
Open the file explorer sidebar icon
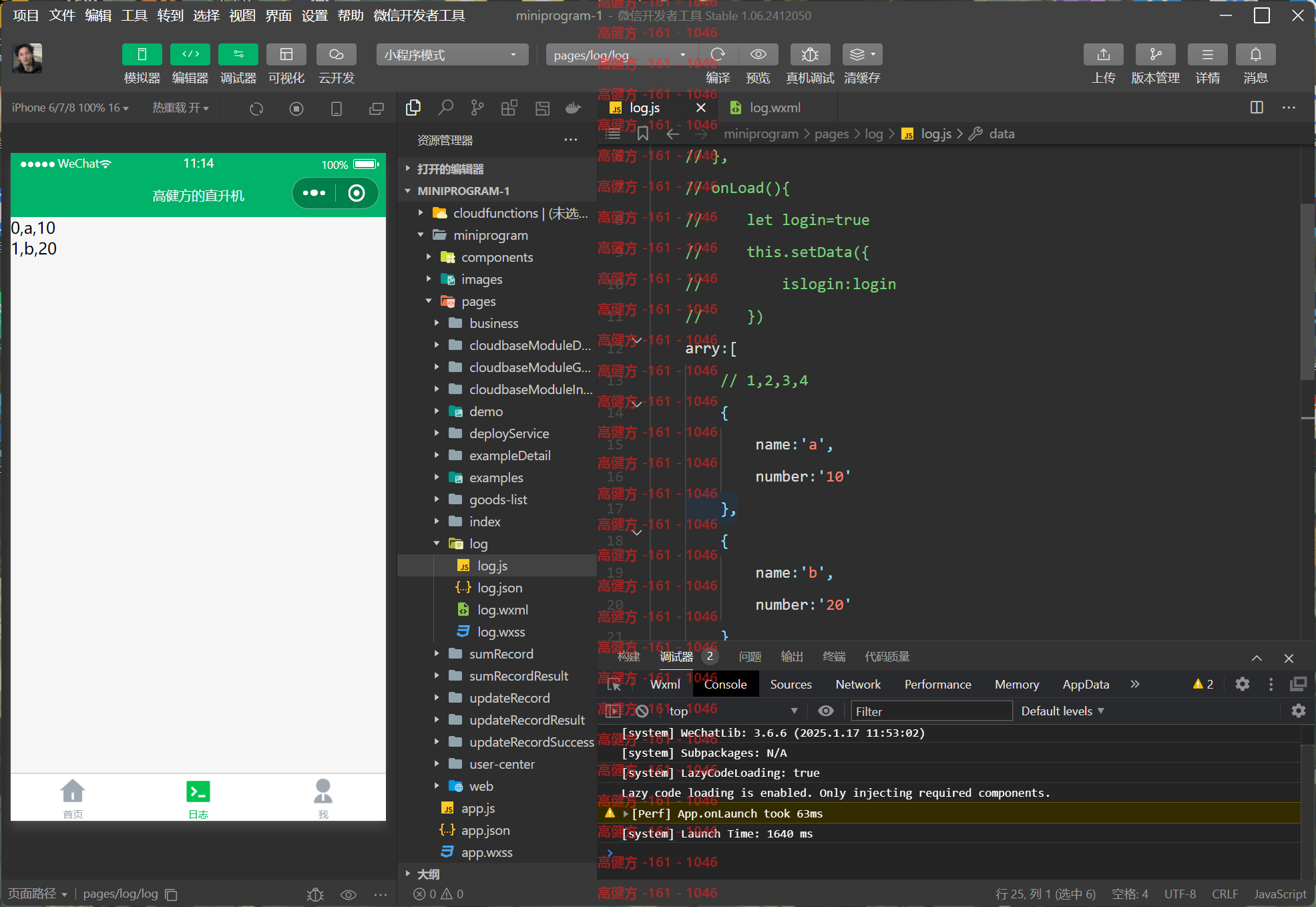[413, 108]
